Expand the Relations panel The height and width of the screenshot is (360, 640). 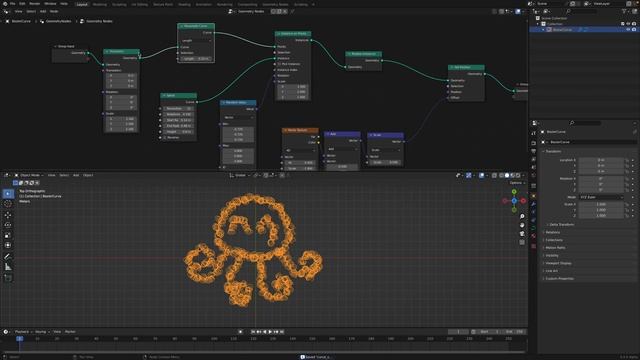pyautogui.click(x=553, y=232)
